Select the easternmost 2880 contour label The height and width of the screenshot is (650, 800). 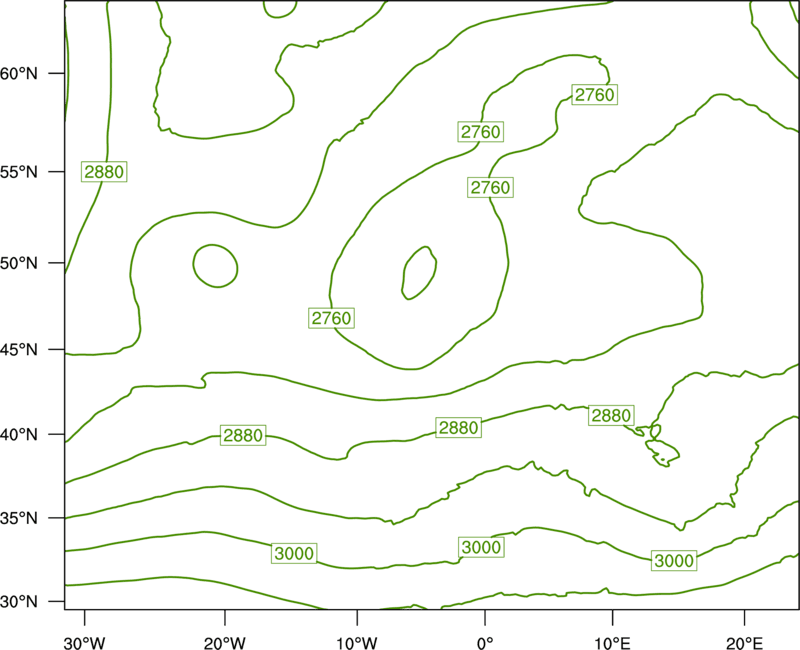(x=611, y=416)
